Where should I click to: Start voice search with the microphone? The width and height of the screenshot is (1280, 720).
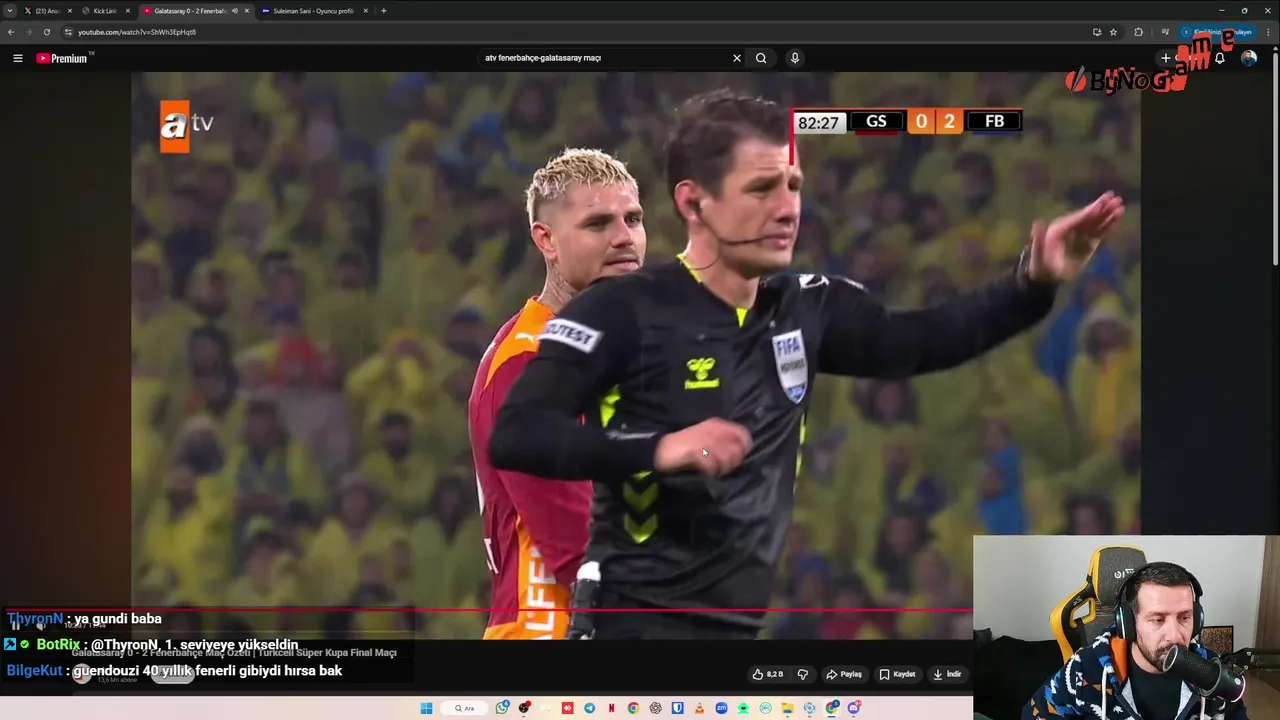point(795,58)
